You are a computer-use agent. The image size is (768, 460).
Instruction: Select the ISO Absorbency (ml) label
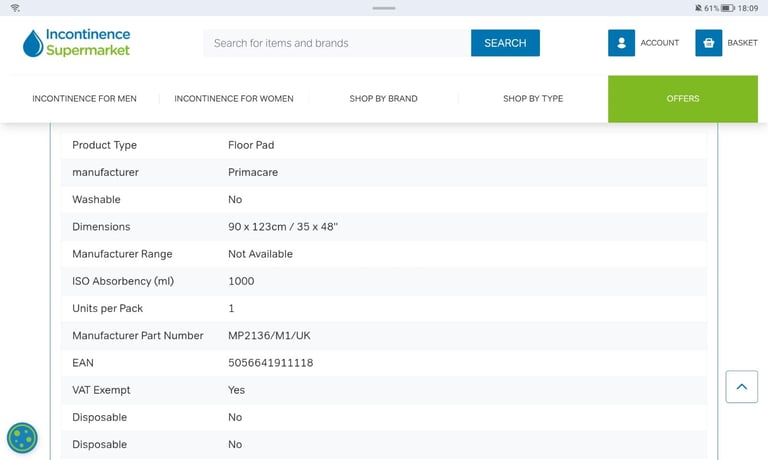tap(123, 281)
